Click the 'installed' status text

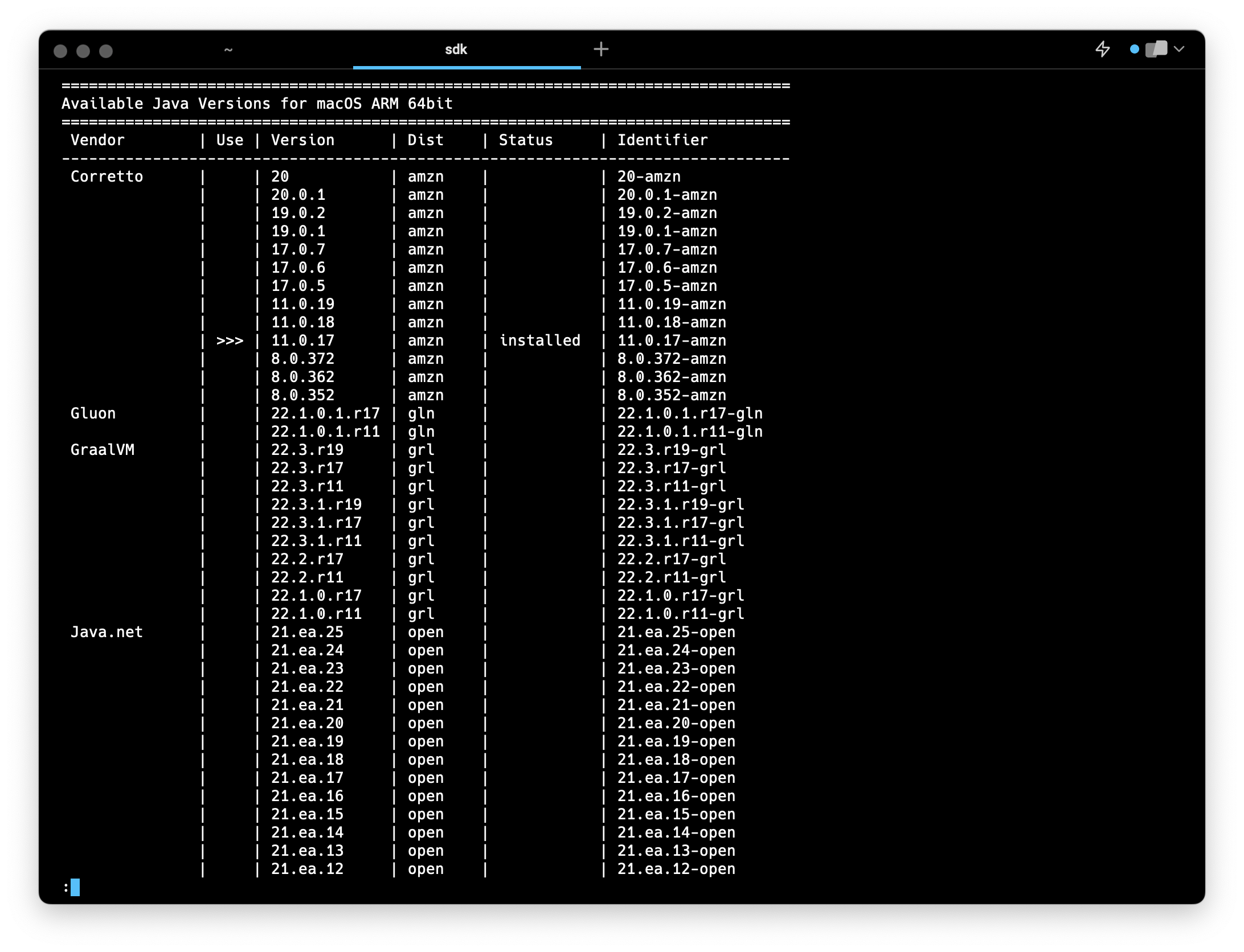(x=539, y=340)
